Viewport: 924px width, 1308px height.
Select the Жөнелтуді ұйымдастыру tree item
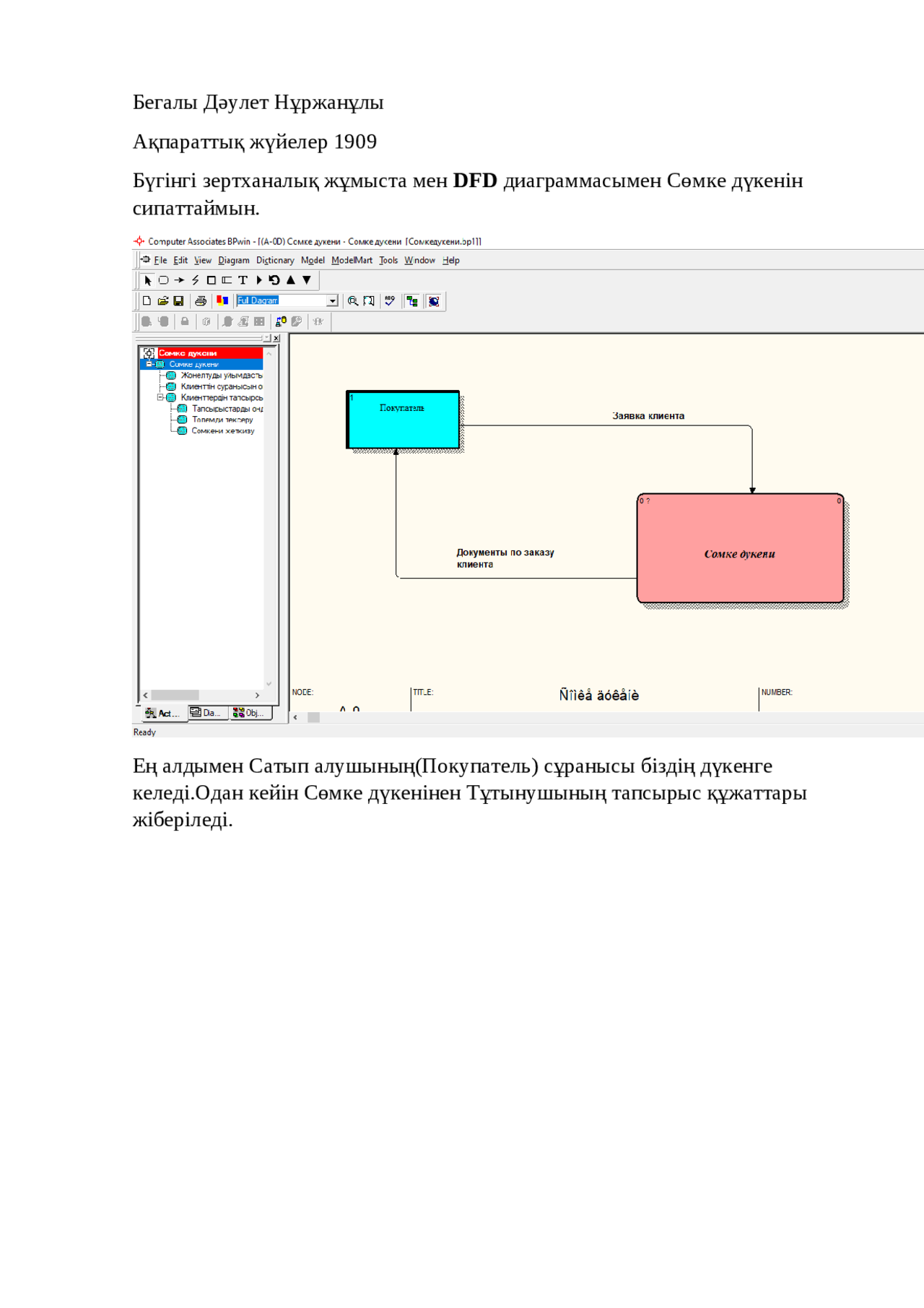click(x=221, y=376)
